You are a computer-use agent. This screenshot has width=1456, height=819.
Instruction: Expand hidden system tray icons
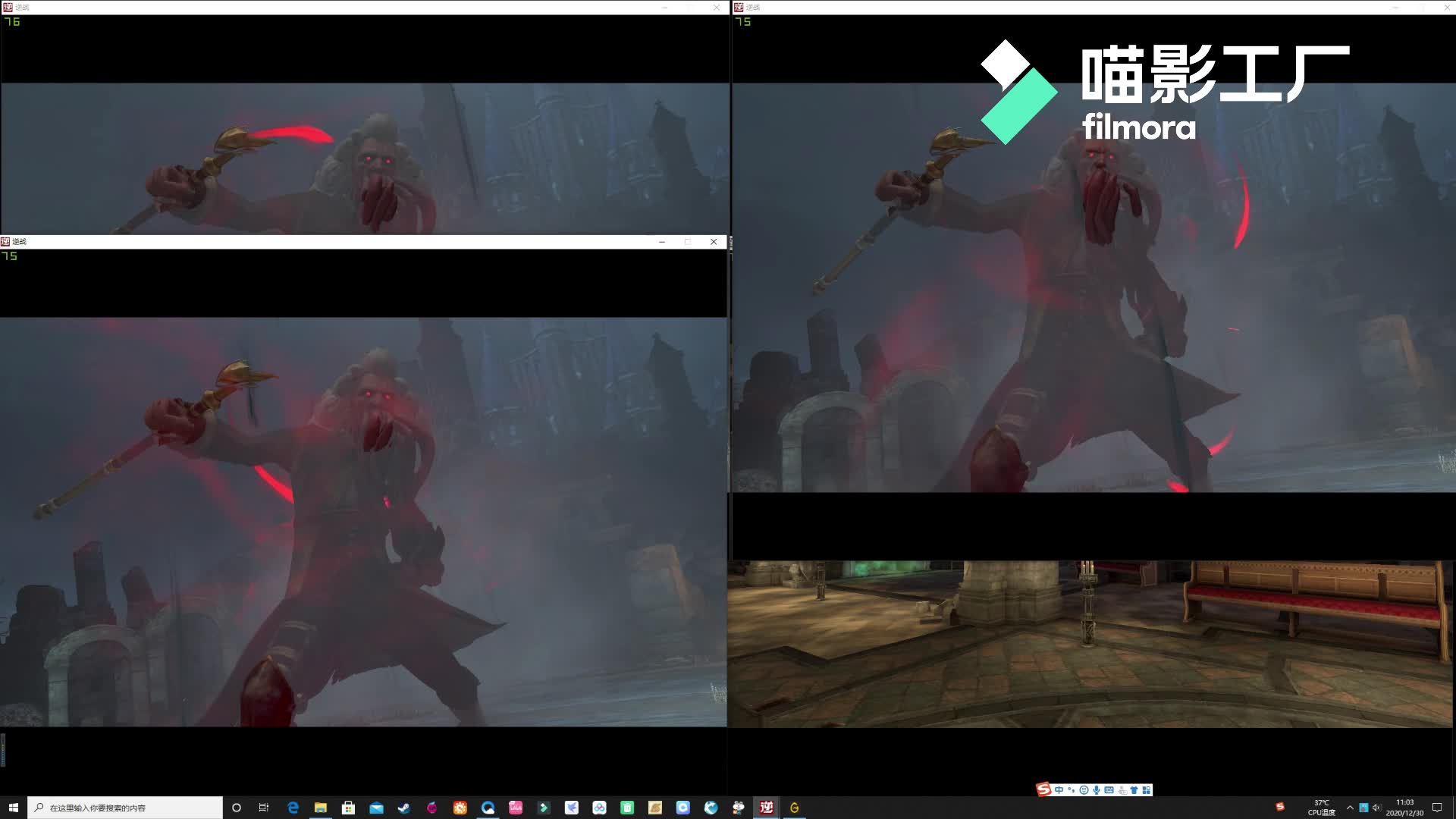pos(1350,808)
